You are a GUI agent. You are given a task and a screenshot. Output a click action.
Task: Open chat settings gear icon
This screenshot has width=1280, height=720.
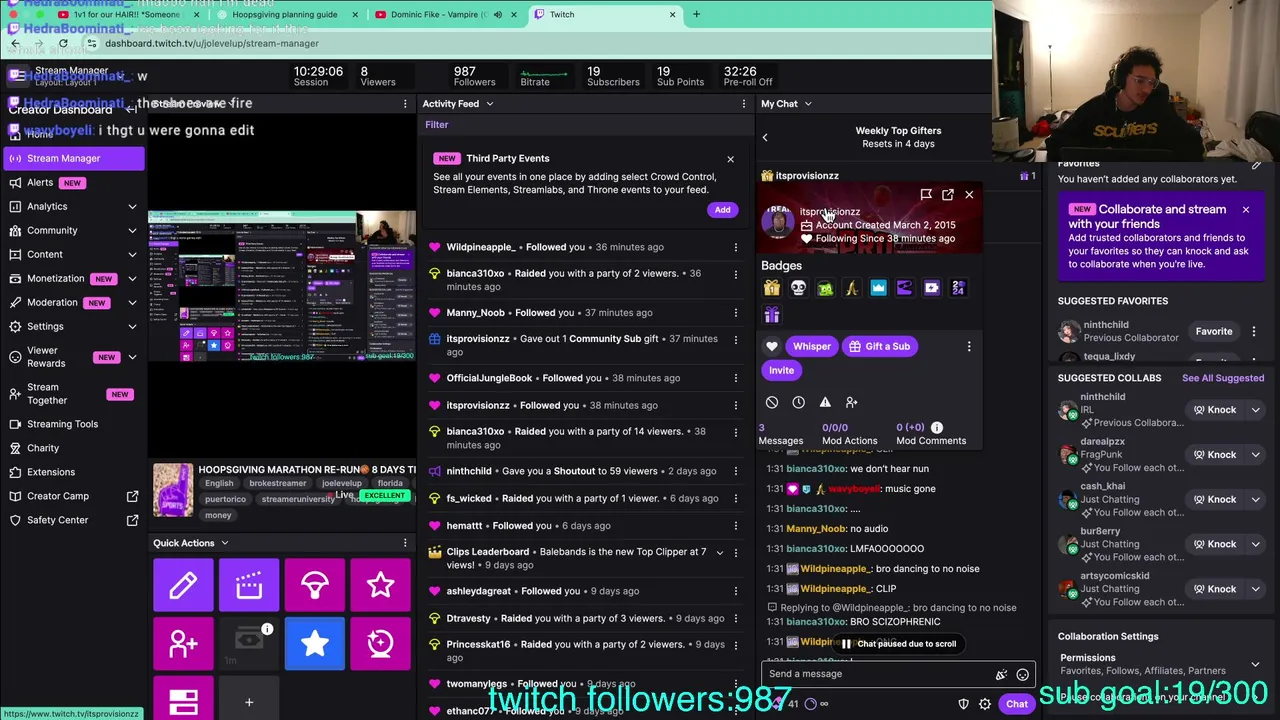coord(985,704)
